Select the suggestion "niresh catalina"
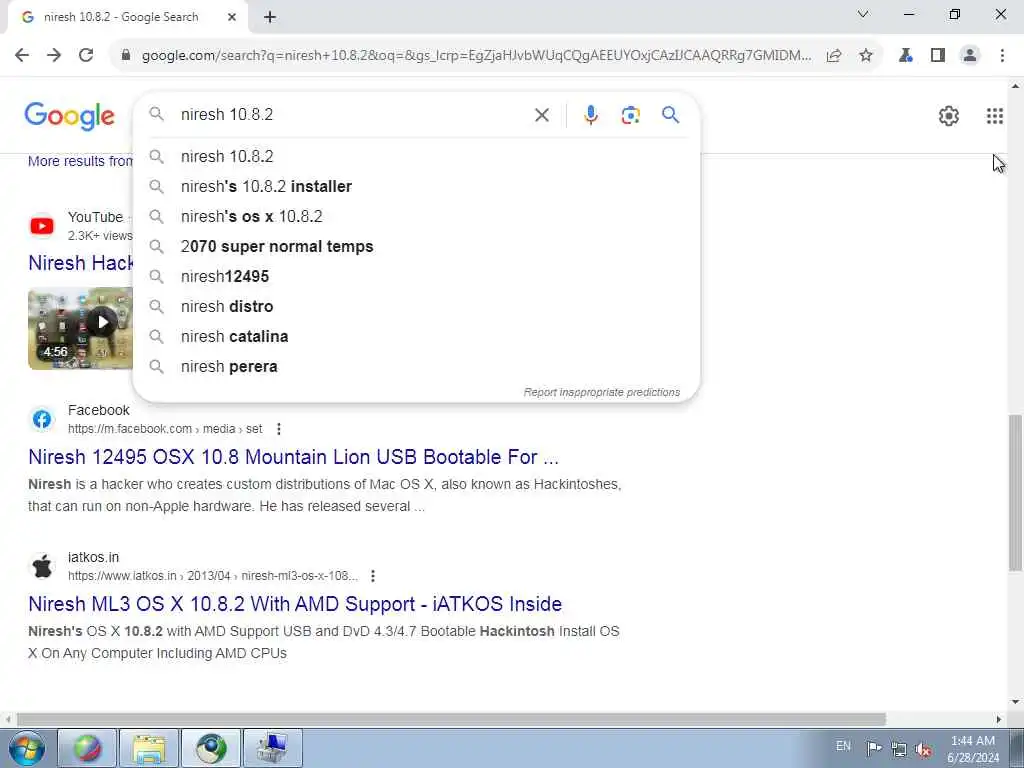The height and width of the screenshot is (768, 1024). (x=416, y=337)
